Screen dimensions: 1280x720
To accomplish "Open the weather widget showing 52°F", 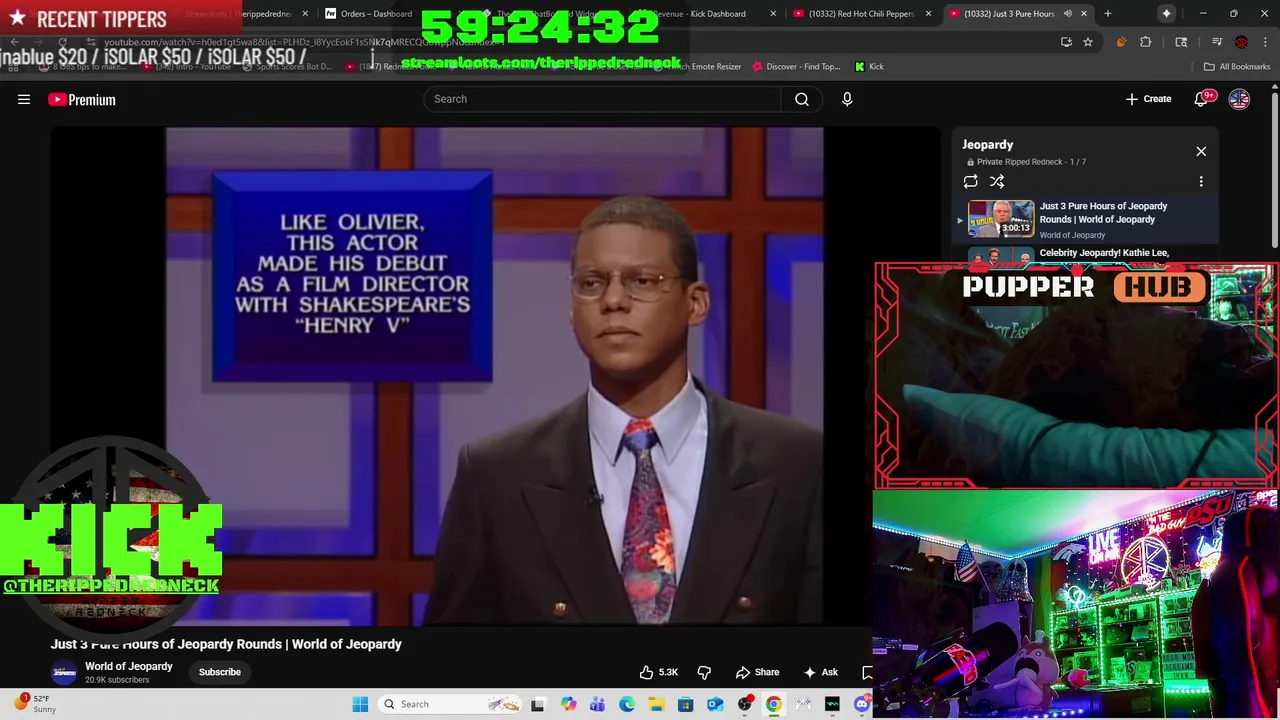I will coord(35,704).
